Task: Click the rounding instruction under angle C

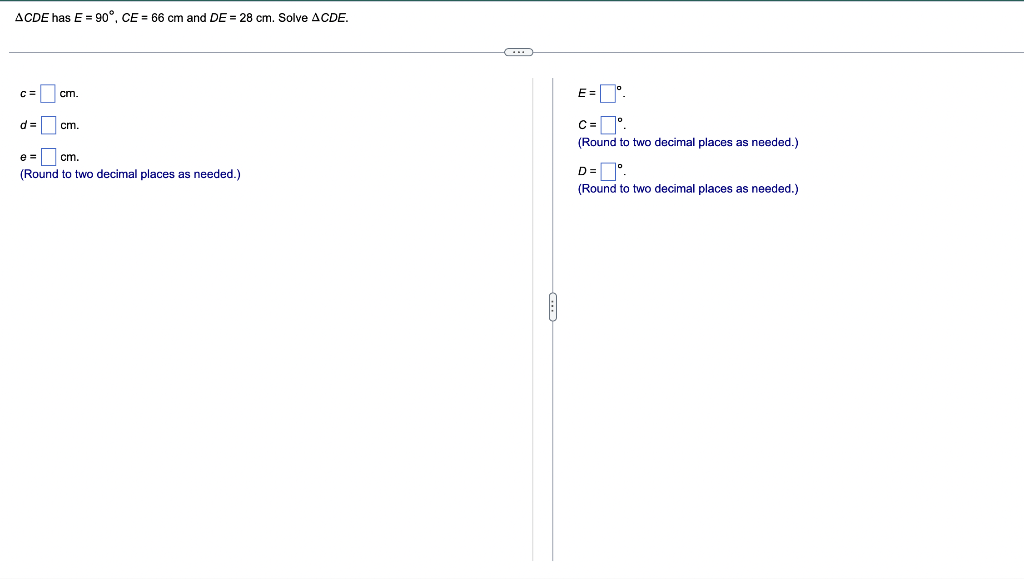Action: pos(688,142)
